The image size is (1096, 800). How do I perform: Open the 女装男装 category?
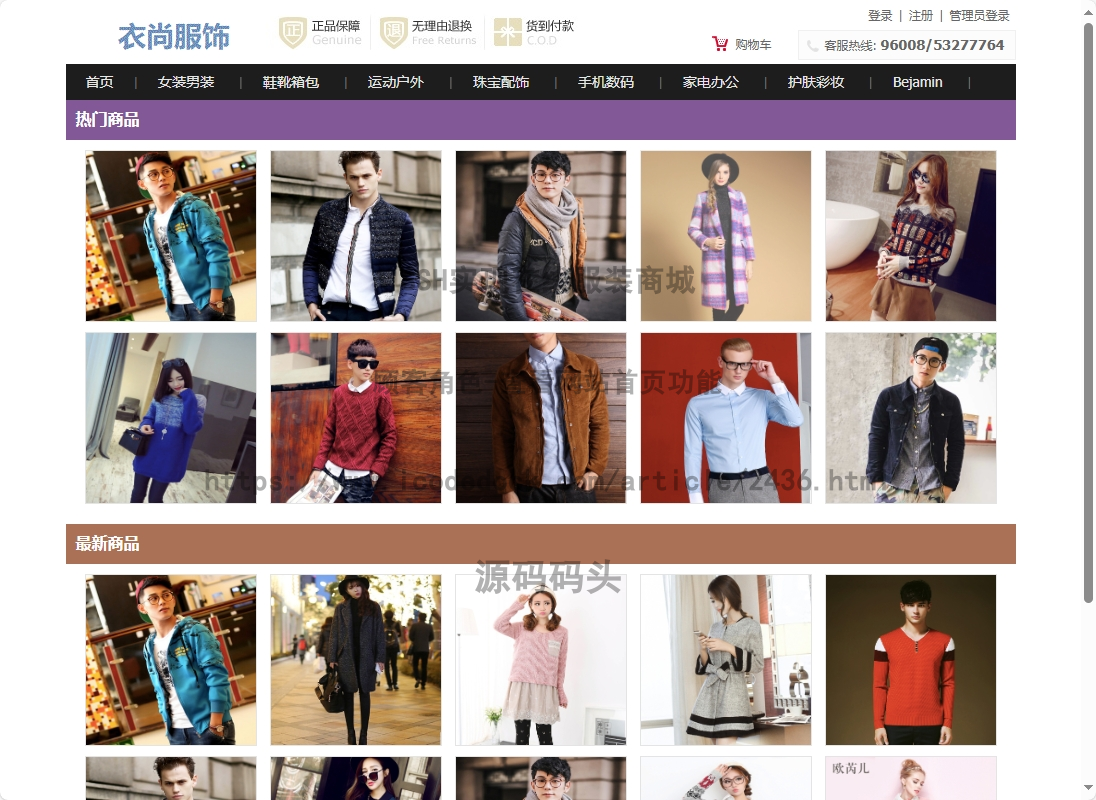186,82
